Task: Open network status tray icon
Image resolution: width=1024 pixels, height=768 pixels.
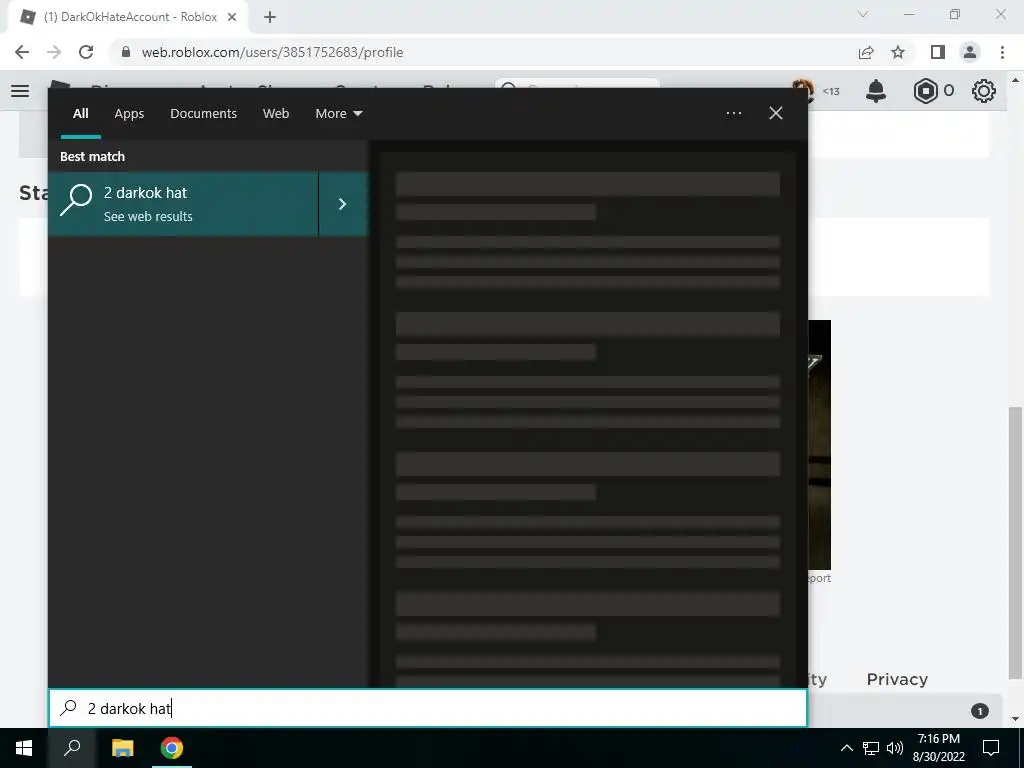Action: pos(871,748)
